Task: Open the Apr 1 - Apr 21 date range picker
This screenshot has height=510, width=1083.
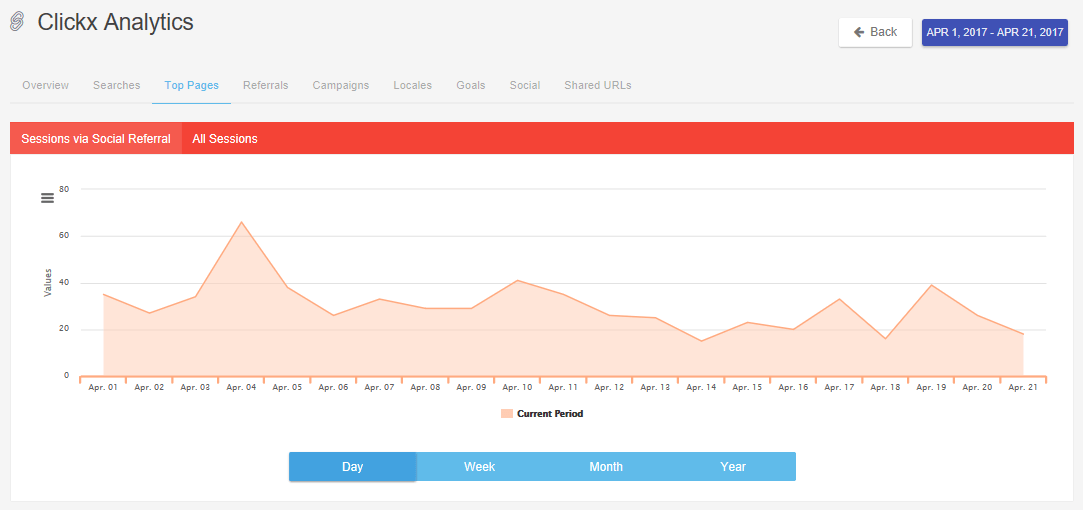Action: (995, 32)
